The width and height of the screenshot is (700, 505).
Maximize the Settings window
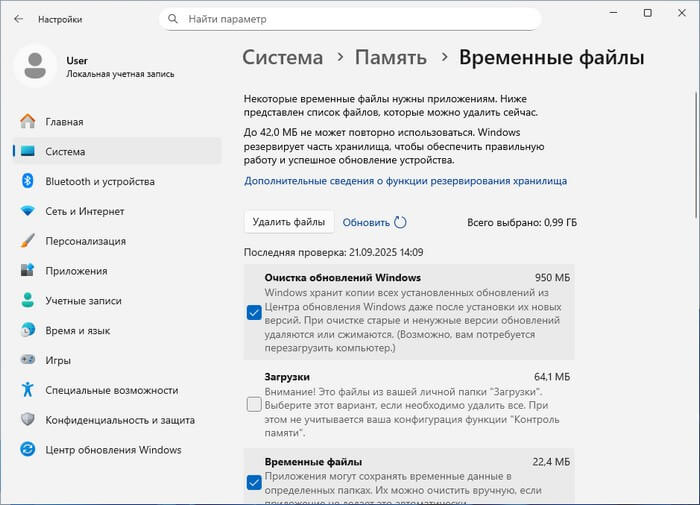coord(648,13)
